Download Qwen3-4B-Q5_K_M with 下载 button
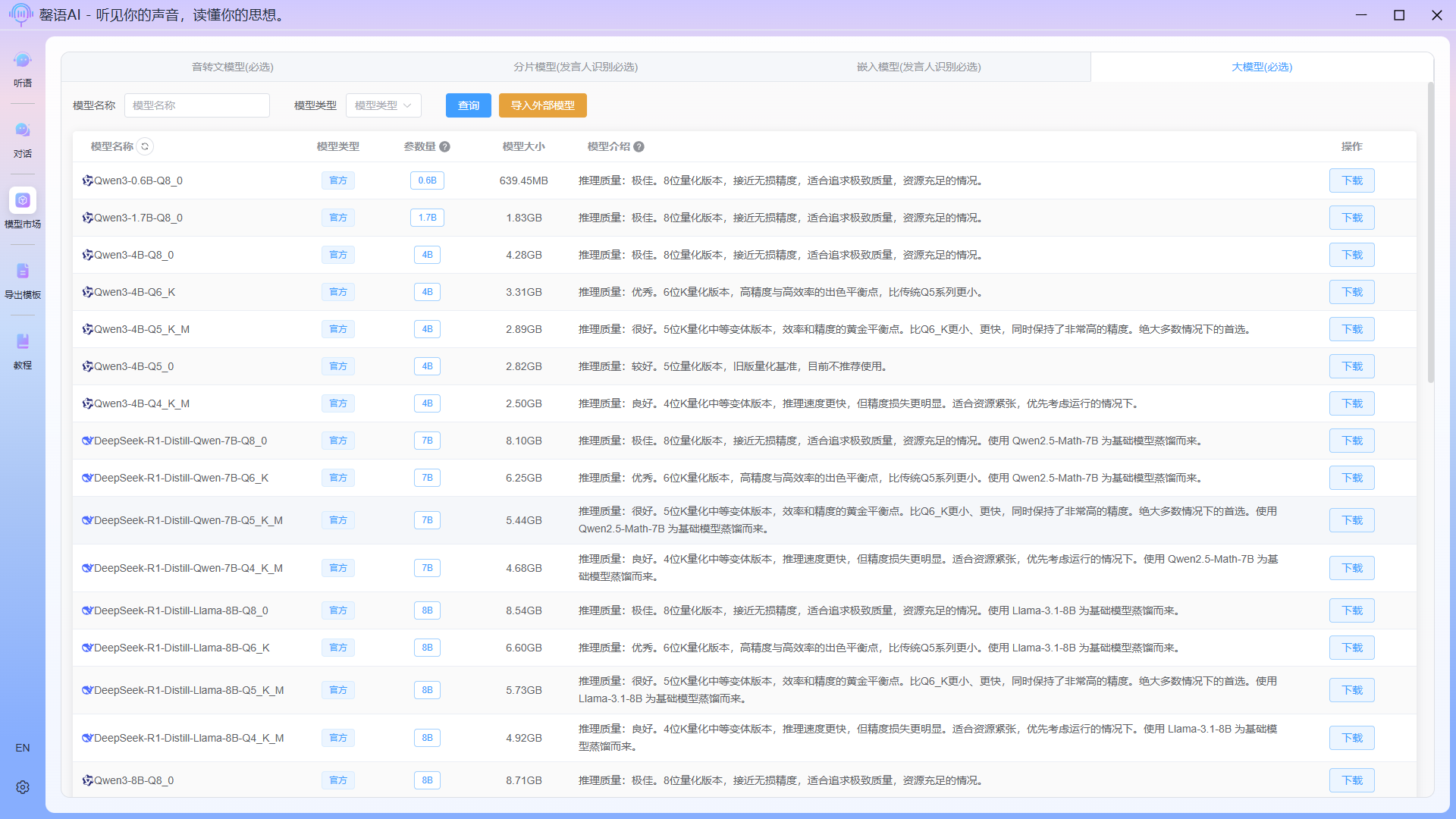 coord(1352,329)
